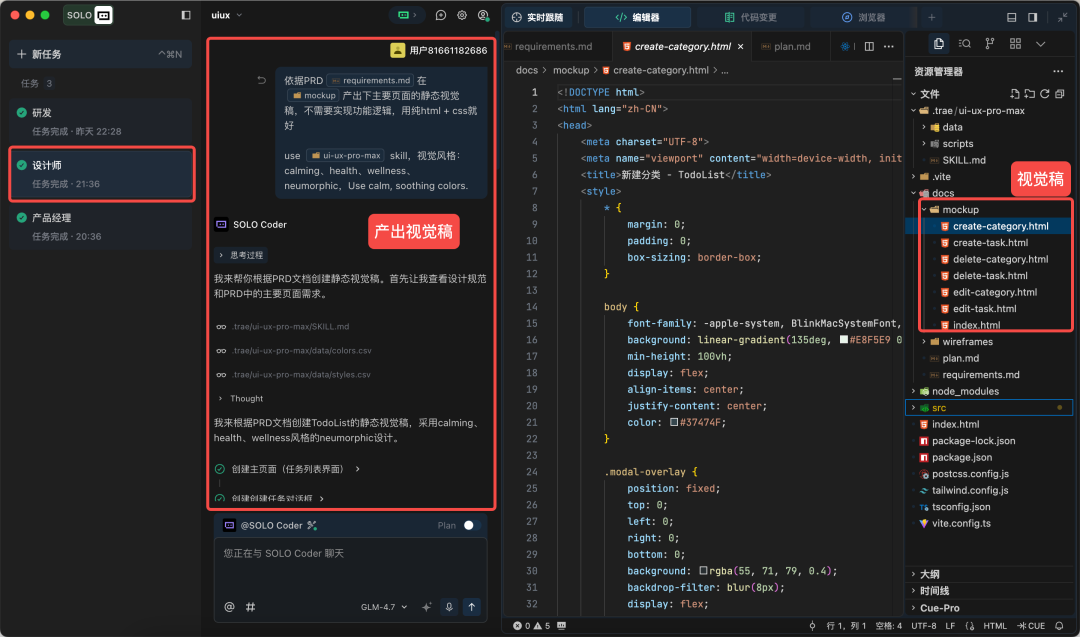1080x637 pixels.
Task: Expand the wireframes folder
Action: tap(966, 342)
